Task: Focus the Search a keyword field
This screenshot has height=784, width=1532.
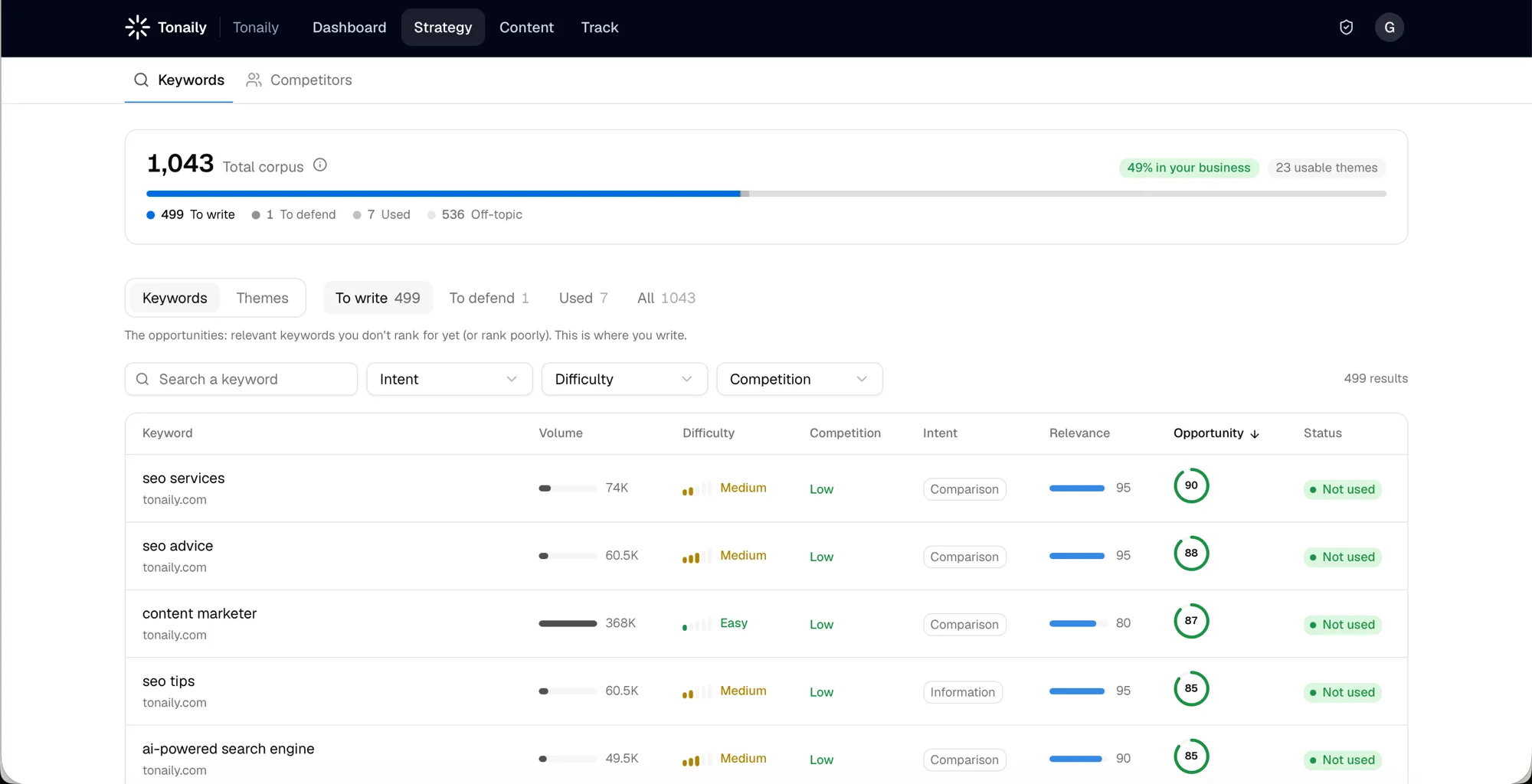Action: pos(241,379)
